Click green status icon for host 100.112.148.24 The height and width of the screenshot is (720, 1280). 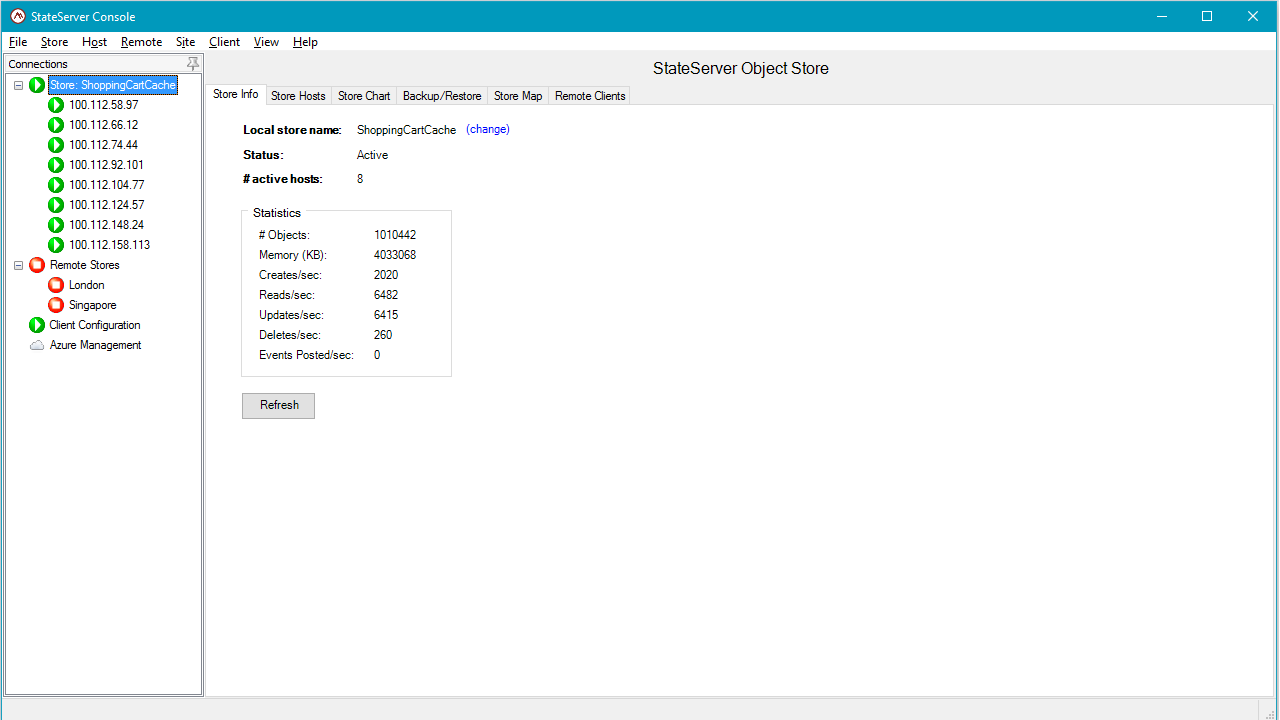click(x=56, y=225)
